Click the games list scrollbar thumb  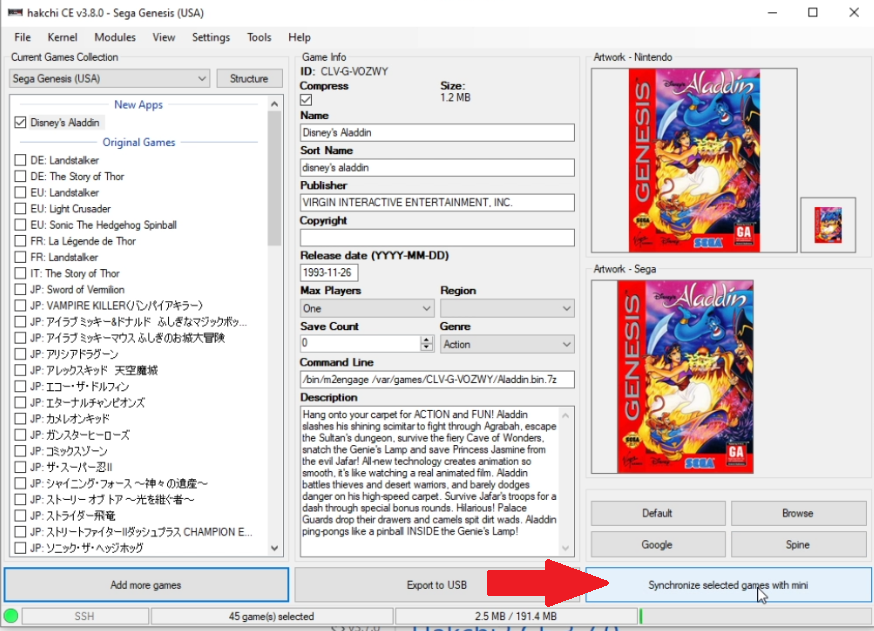coord(274,178)
